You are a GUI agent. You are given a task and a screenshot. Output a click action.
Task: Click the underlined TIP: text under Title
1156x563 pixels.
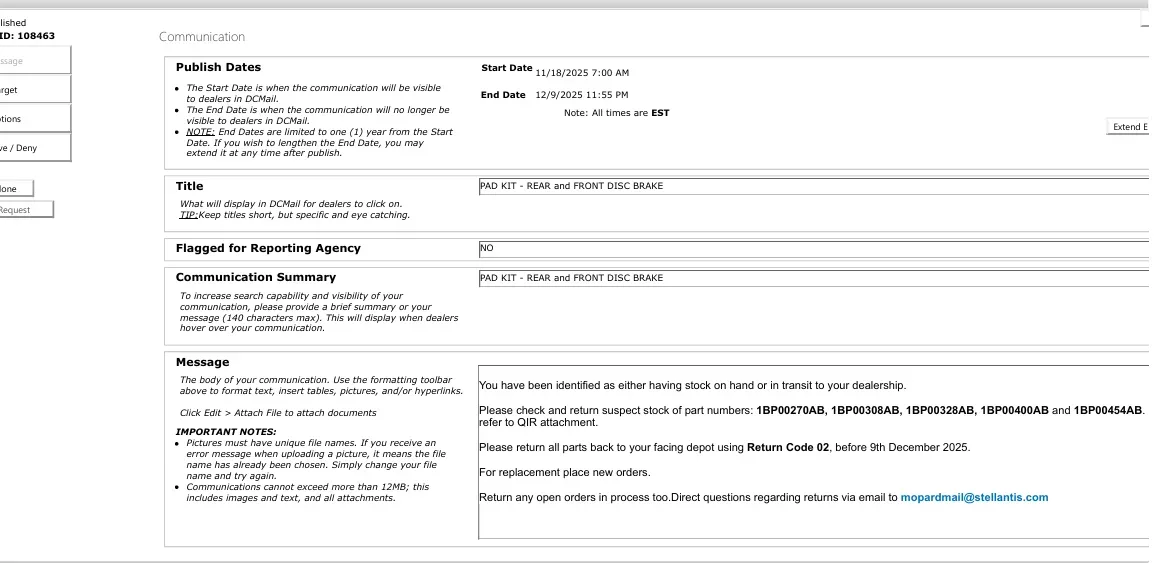tap(189, 215)
